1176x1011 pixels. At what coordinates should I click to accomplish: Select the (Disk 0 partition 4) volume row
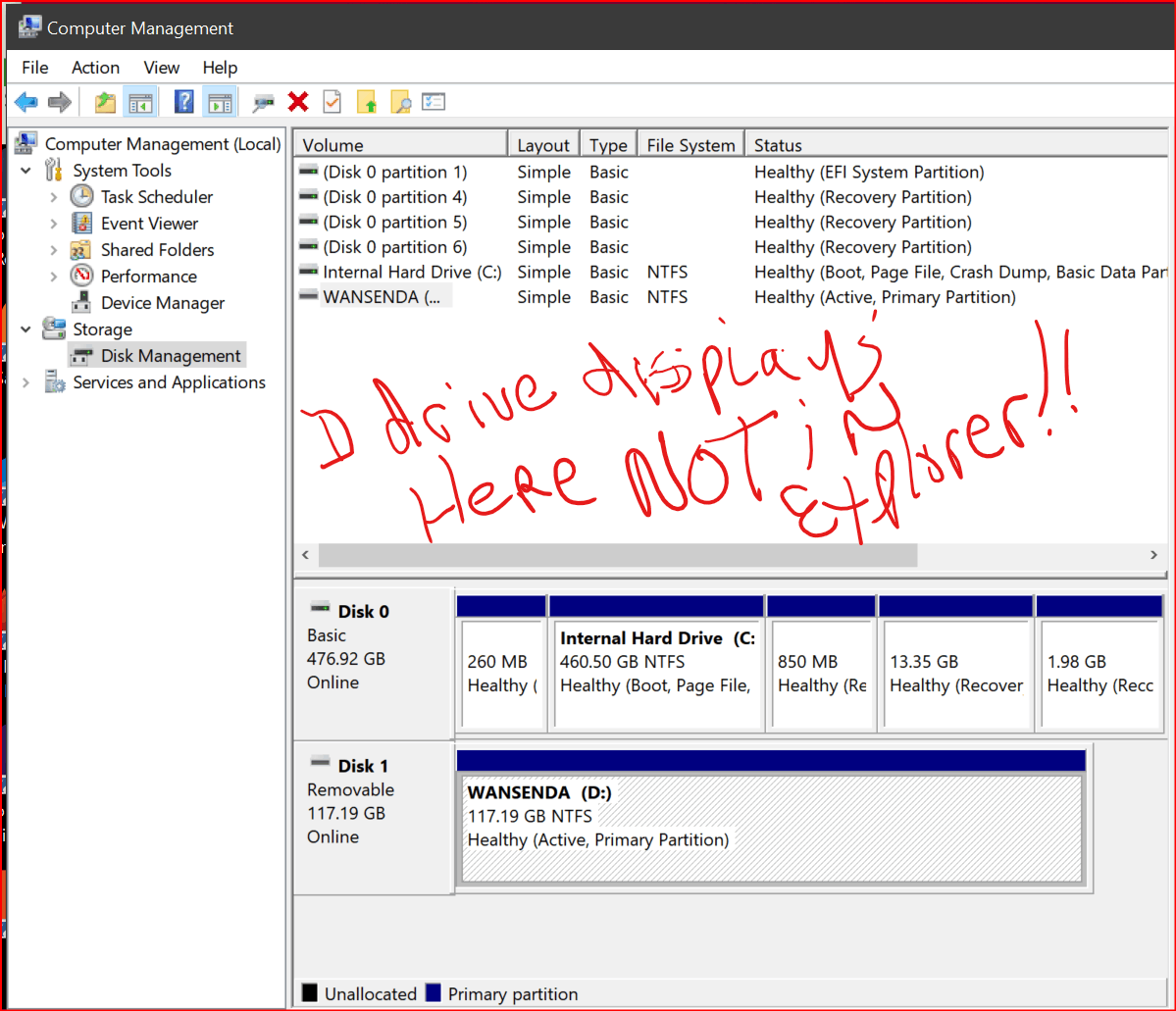(x=731, y=196)
